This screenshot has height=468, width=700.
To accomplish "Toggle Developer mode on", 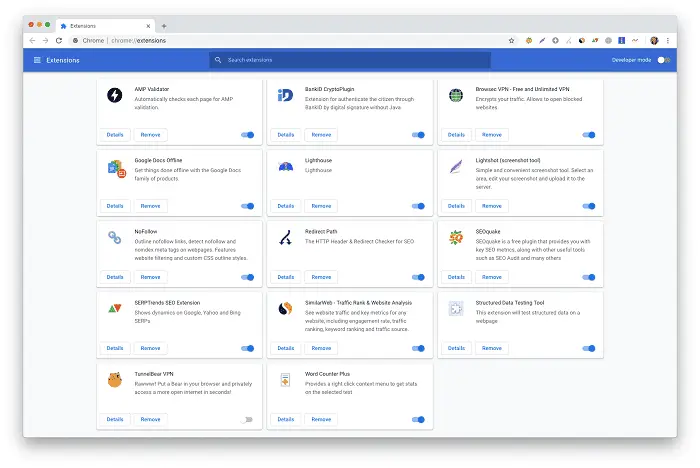I will (663, 60).
